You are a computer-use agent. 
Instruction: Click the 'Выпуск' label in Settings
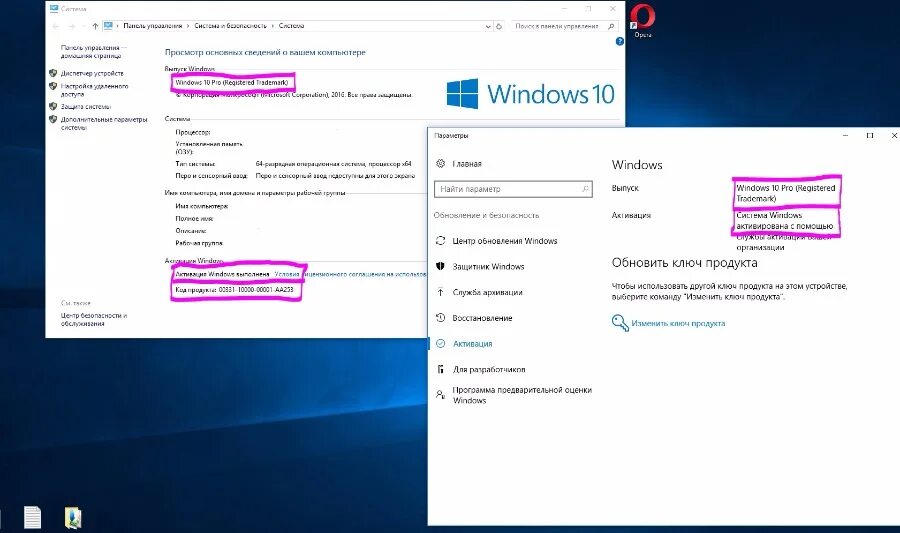point(625,188)
